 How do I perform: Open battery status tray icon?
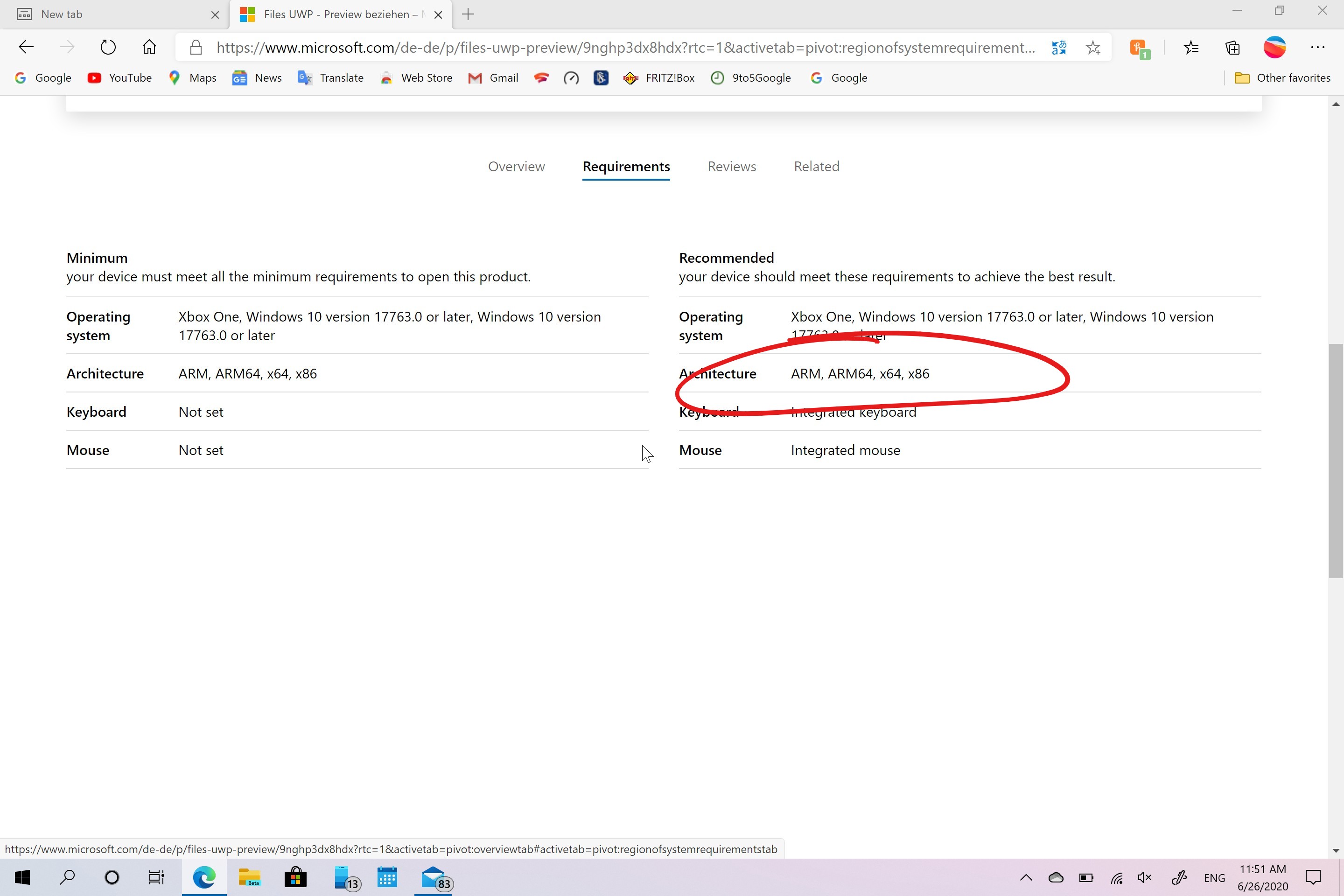click(x=1086, y=878)
